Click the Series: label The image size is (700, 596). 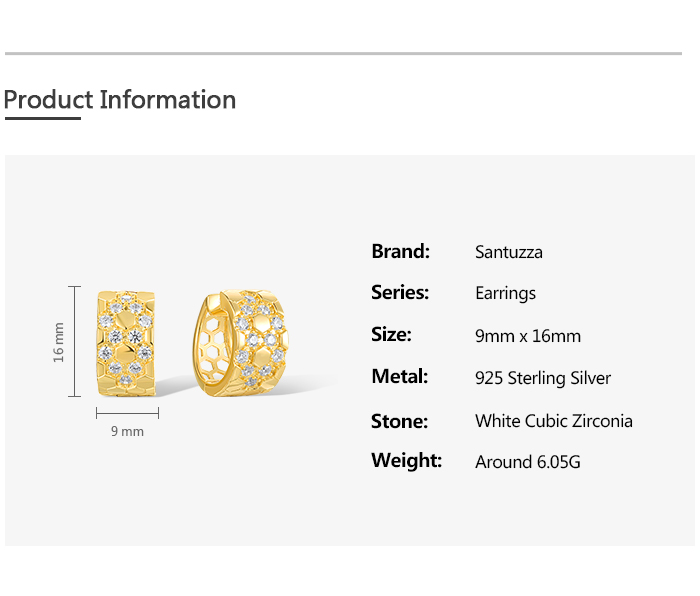(x=400, y=293)
